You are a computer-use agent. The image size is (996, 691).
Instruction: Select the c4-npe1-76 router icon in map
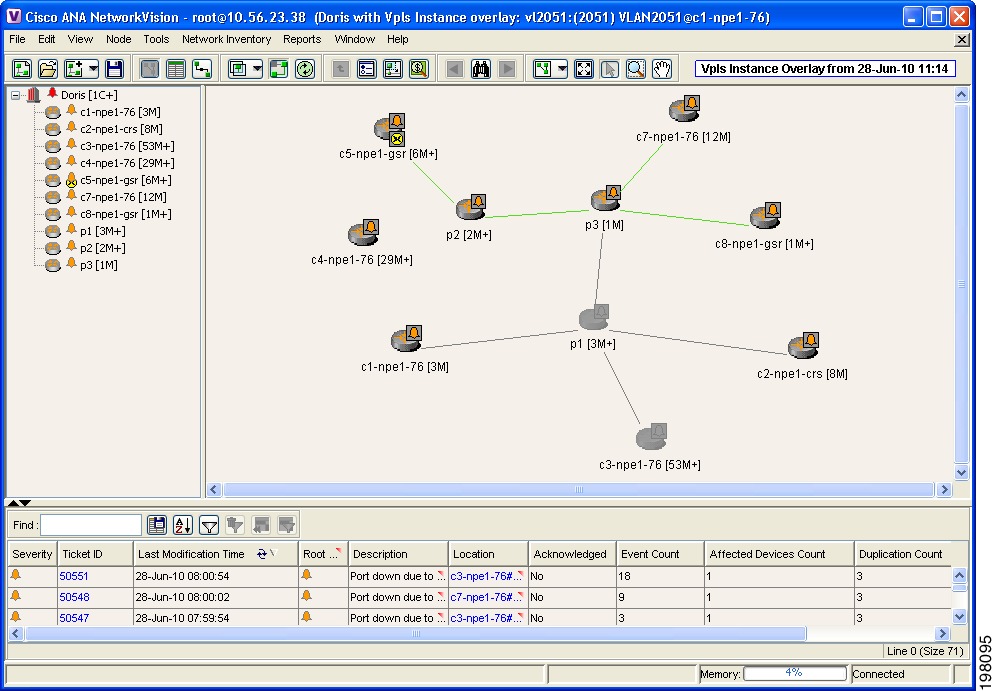pyautogui.click(x=363, y=232)
